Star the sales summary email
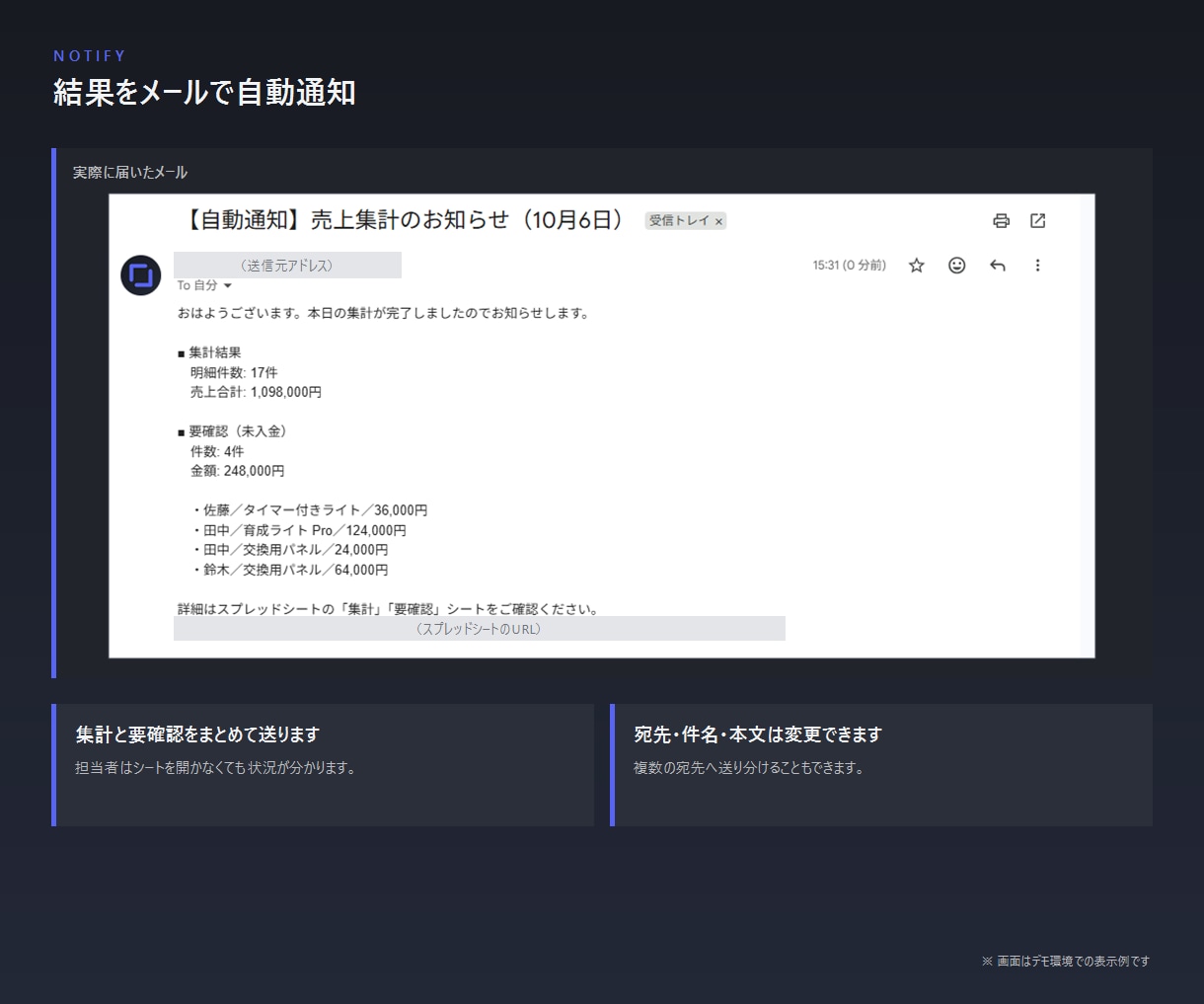1204x1004 pixels. (x=917, y=266)
